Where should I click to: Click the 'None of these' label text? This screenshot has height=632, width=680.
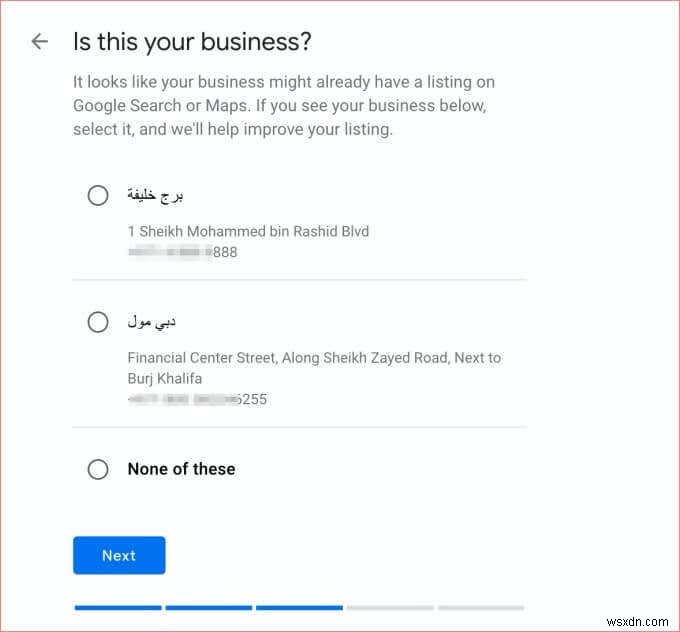(x=181, y=469)
